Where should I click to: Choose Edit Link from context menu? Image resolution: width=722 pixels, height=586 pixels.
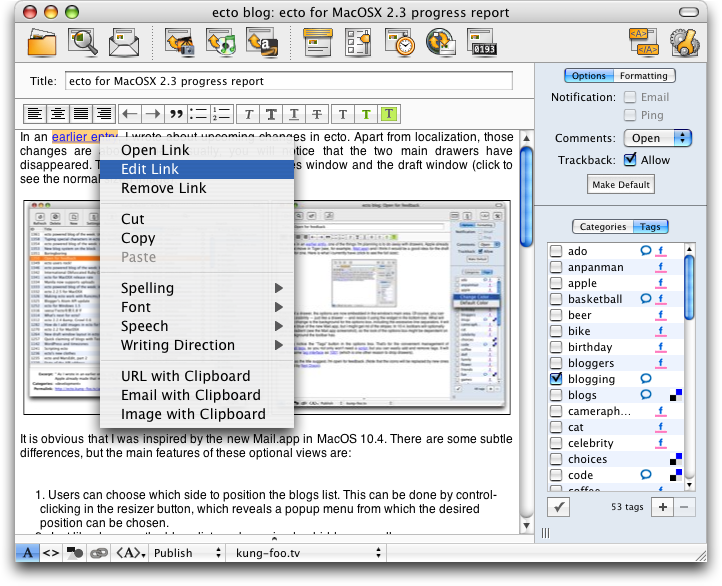pyautogui.click(x=197, y=169)
